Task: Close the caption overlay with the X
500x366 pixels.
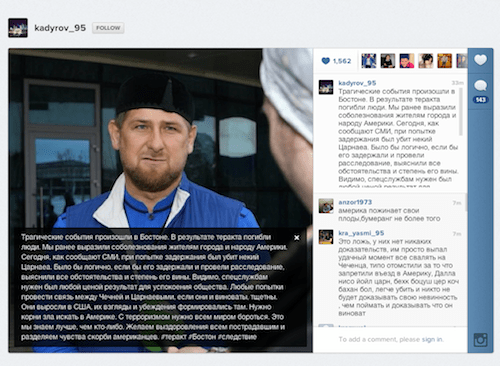Action: [297, 238]
